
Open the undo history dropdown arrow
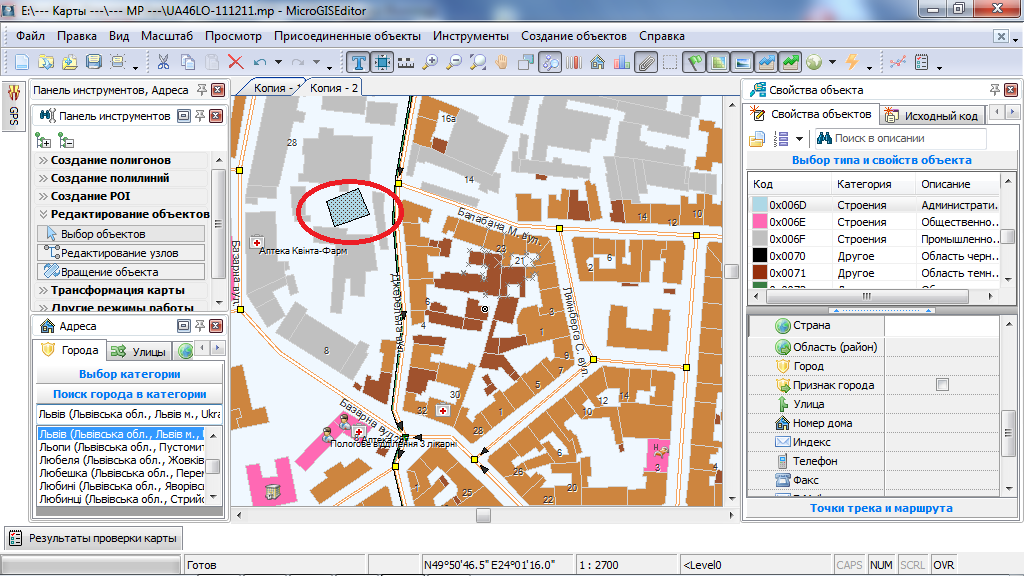(x=278, y=63)
